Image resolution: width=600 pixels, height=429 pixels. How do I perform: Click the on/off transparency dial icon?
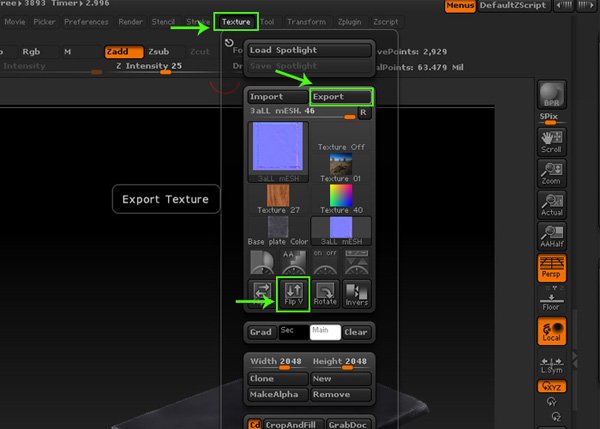[x=325, y=262]
